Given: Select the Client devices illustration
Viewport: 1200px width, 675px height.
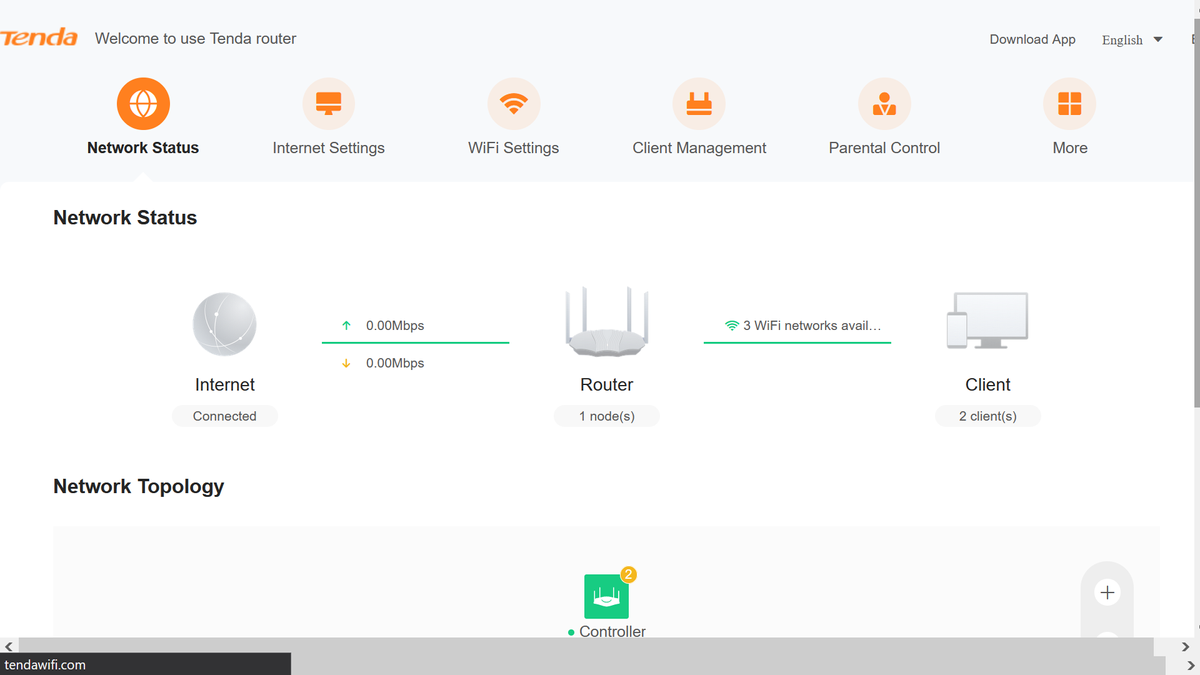Looking at the screenshot, I should click(x=987, y=322).
